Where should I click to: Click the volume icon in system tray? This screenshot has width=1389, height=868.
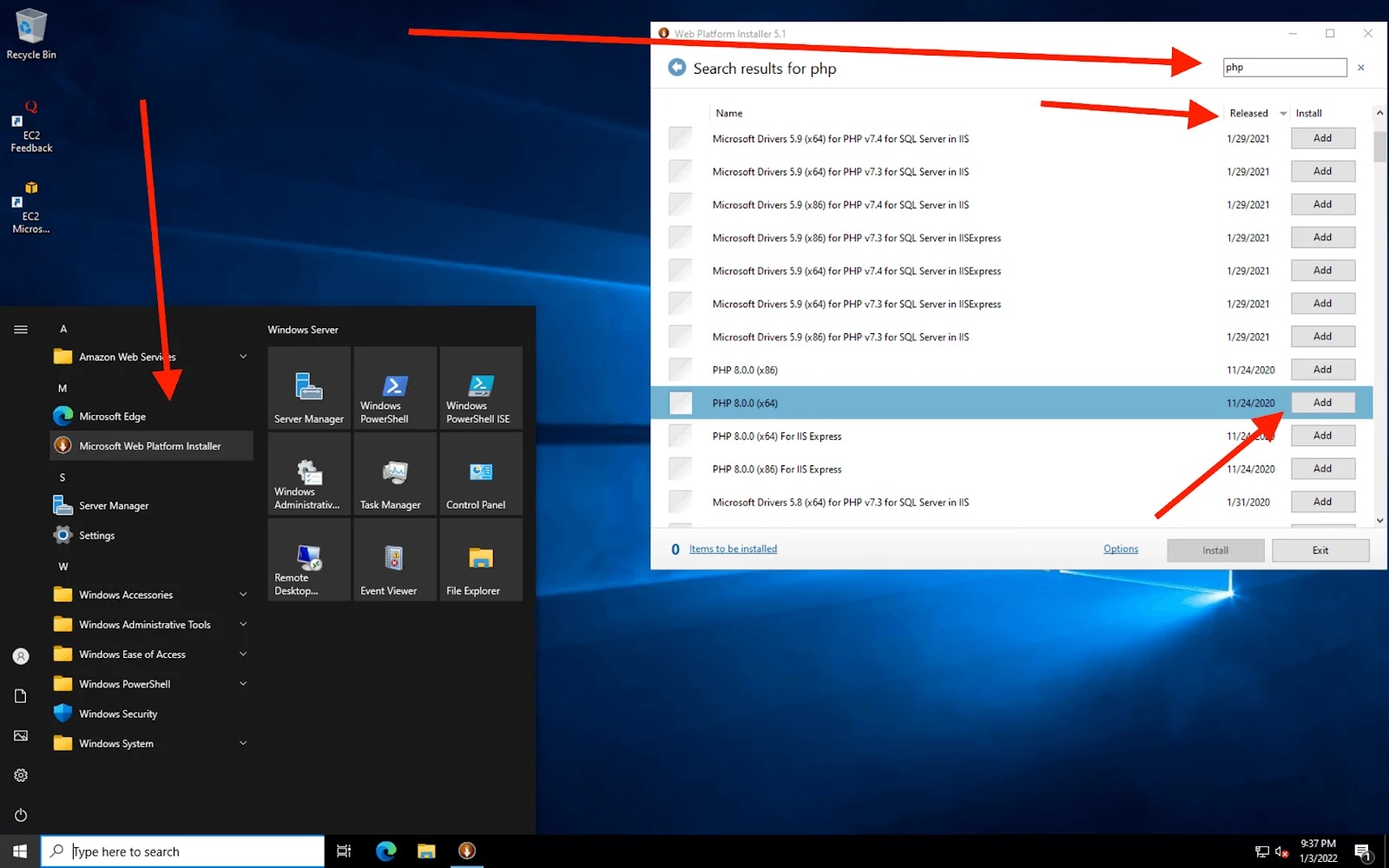tap(1281, 852)
